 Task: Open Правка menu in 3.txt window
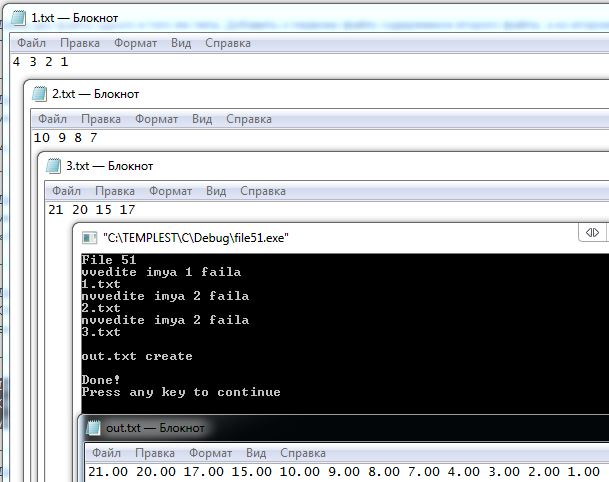[115, 191]
